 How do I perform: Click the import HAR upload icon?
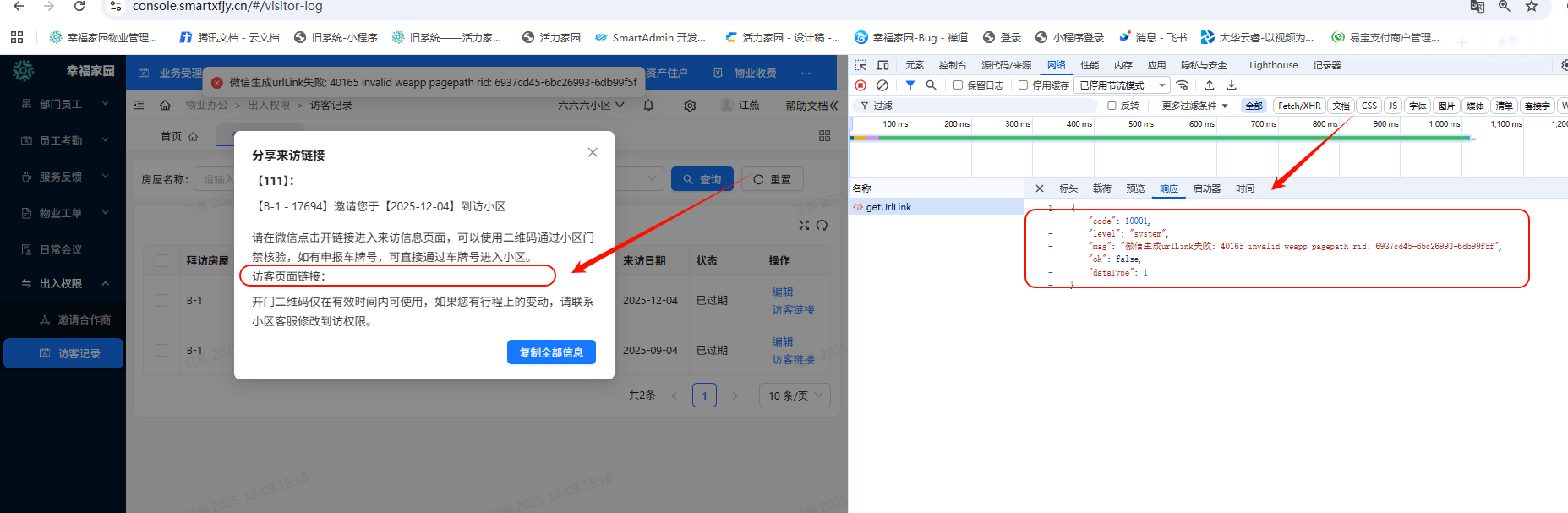(x=1210, y=85)
